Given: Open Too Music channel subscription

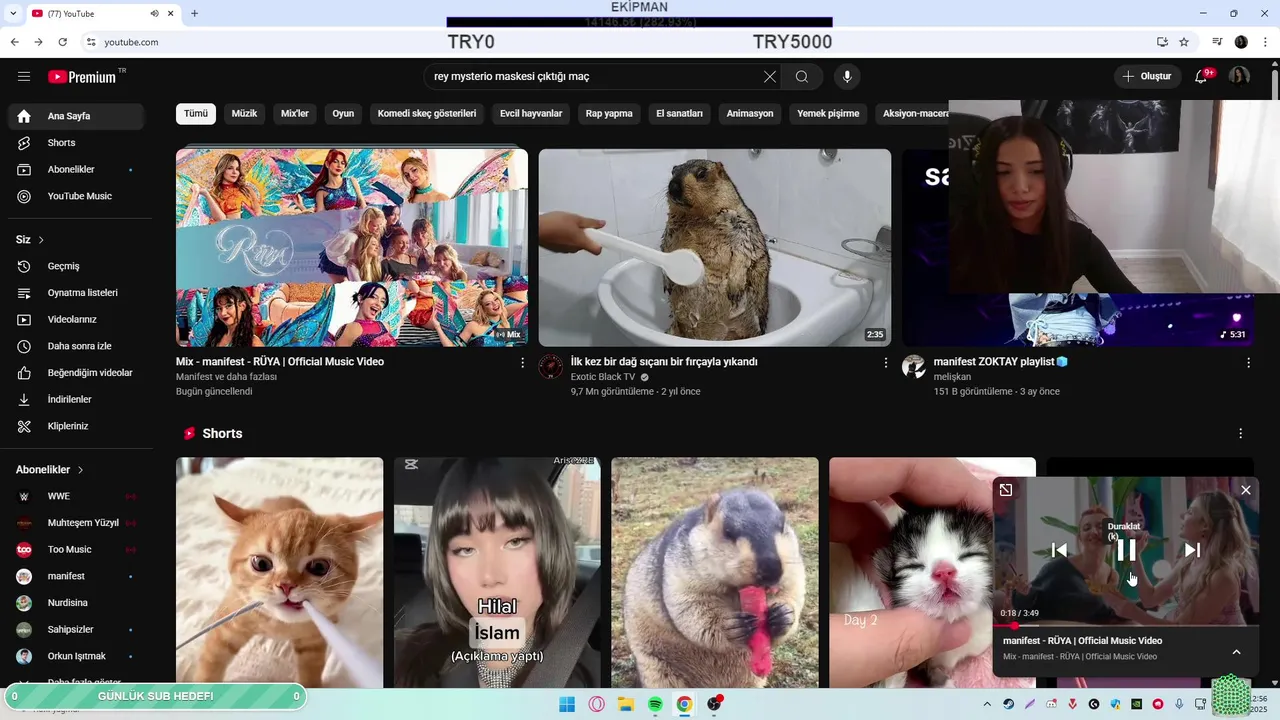Looking at the screenshot, I should (x=76, y=550).
